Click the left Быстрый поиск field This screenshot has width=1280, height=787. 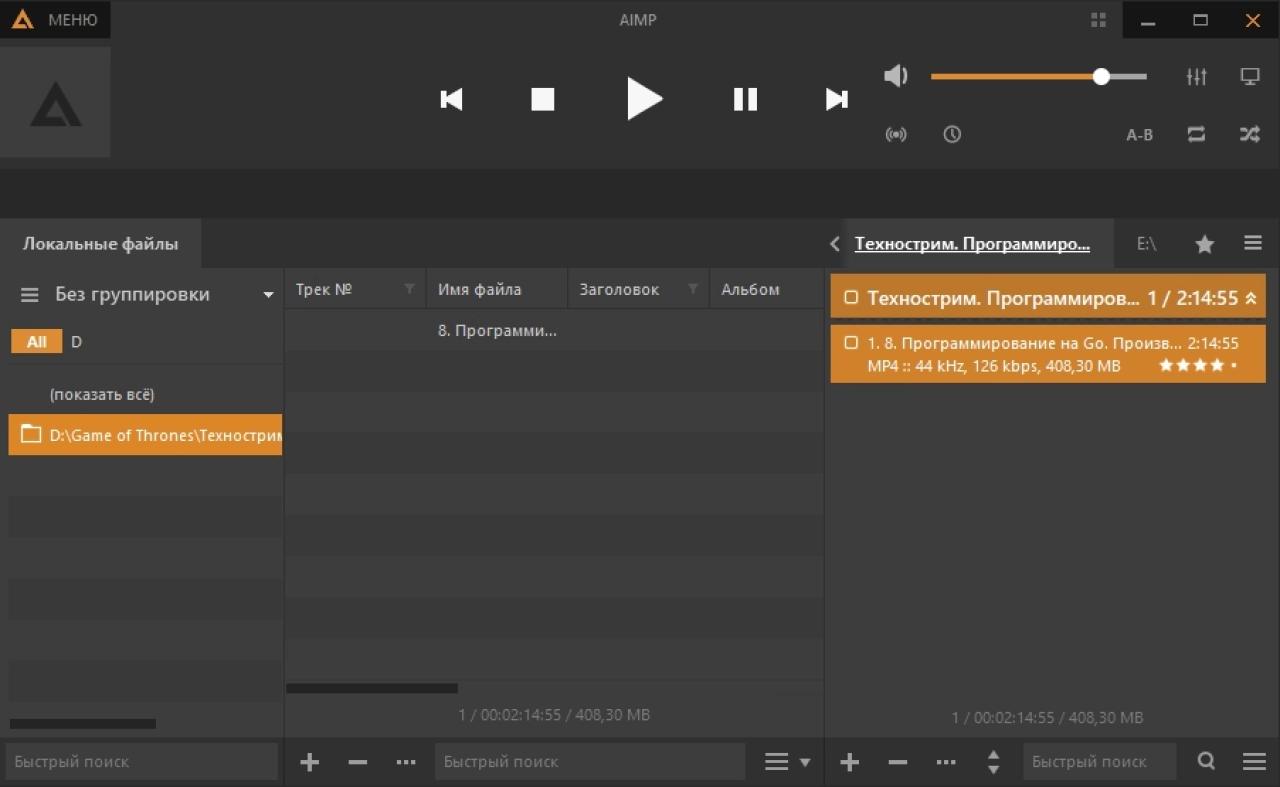click(x=141, y=761)
